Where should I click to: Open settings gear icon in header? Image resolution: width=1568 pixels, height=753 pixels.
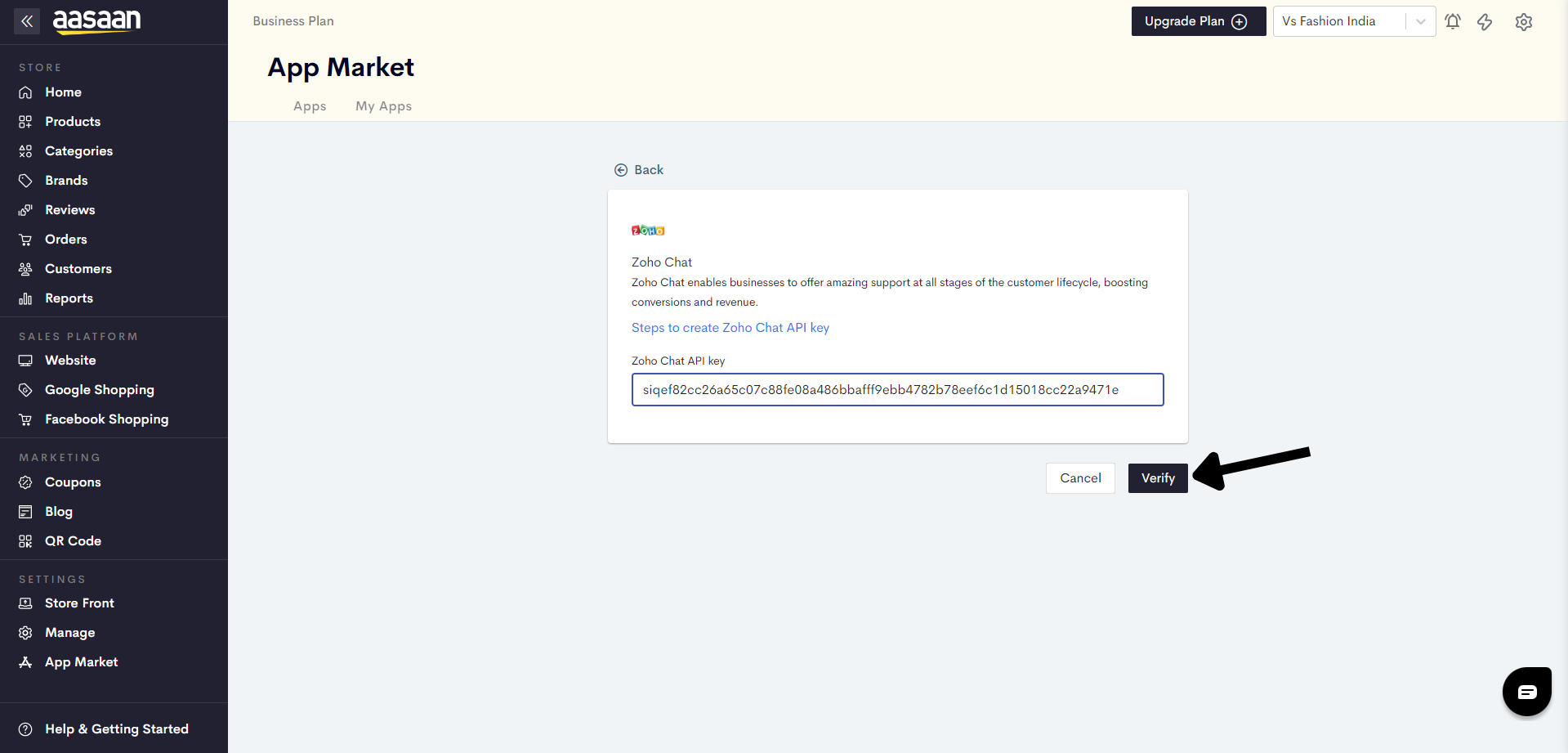pyautogui.click(x=1524, y=21)
